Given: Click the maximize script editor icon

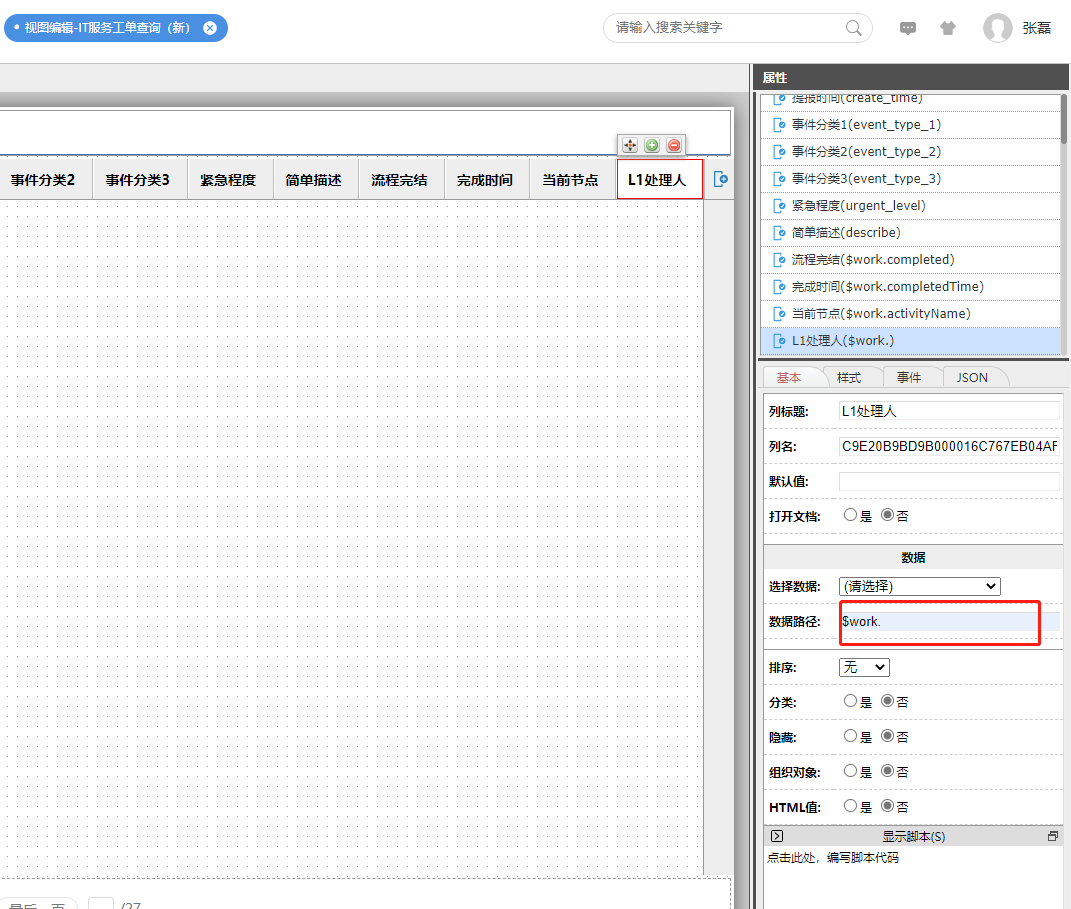Looking at the screenshot, I should (x=1052, y=836).
